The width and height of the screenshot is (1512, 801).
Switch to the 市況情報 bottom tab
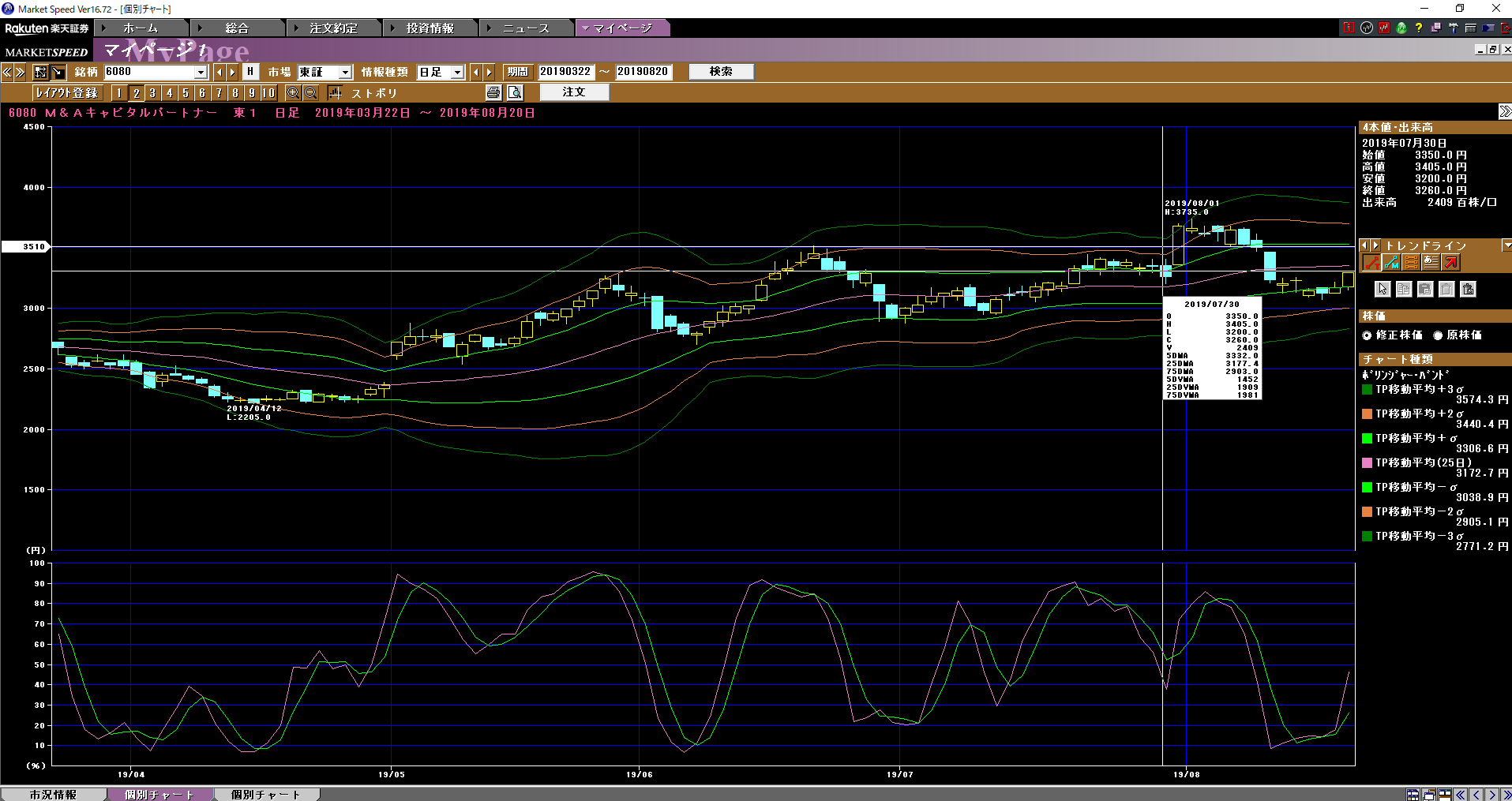pyautogui.click(x=53, y=795)
